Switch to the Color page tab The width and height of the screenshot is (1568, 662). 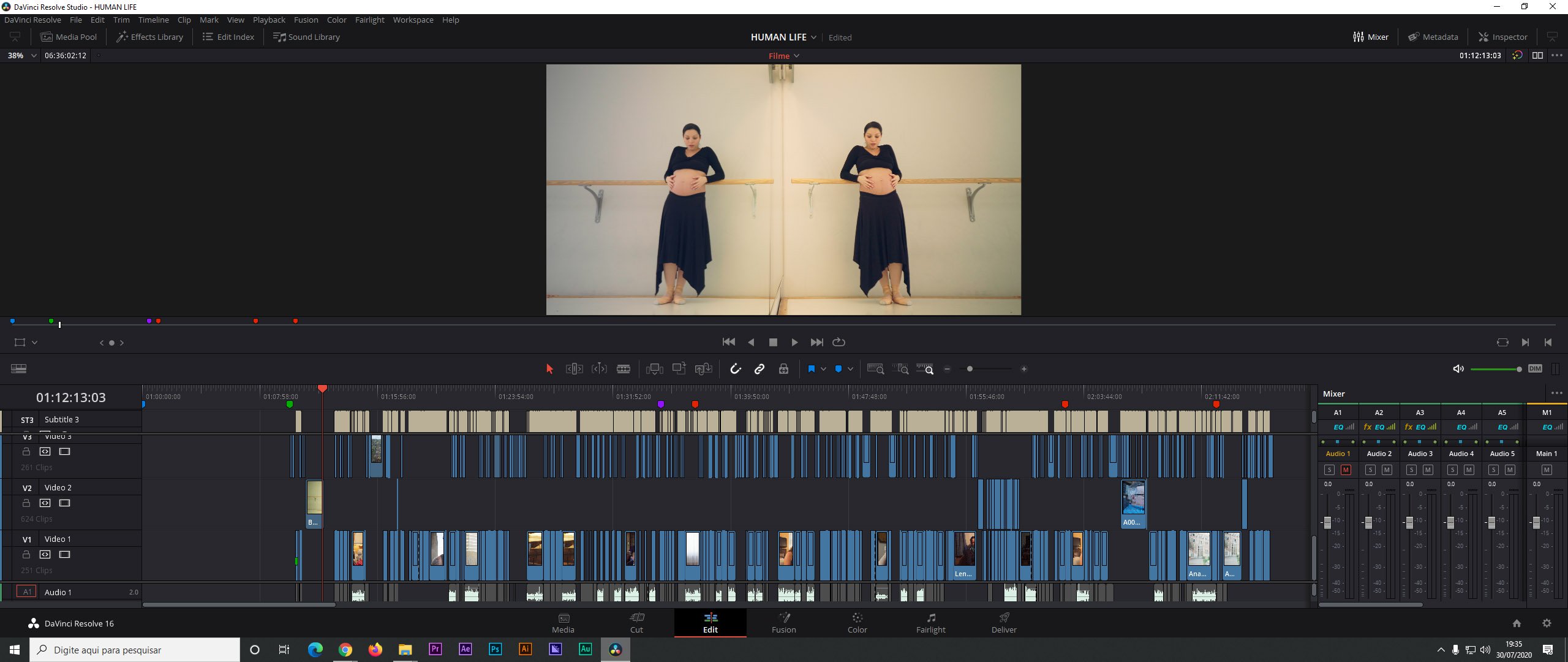click(857, 622)
